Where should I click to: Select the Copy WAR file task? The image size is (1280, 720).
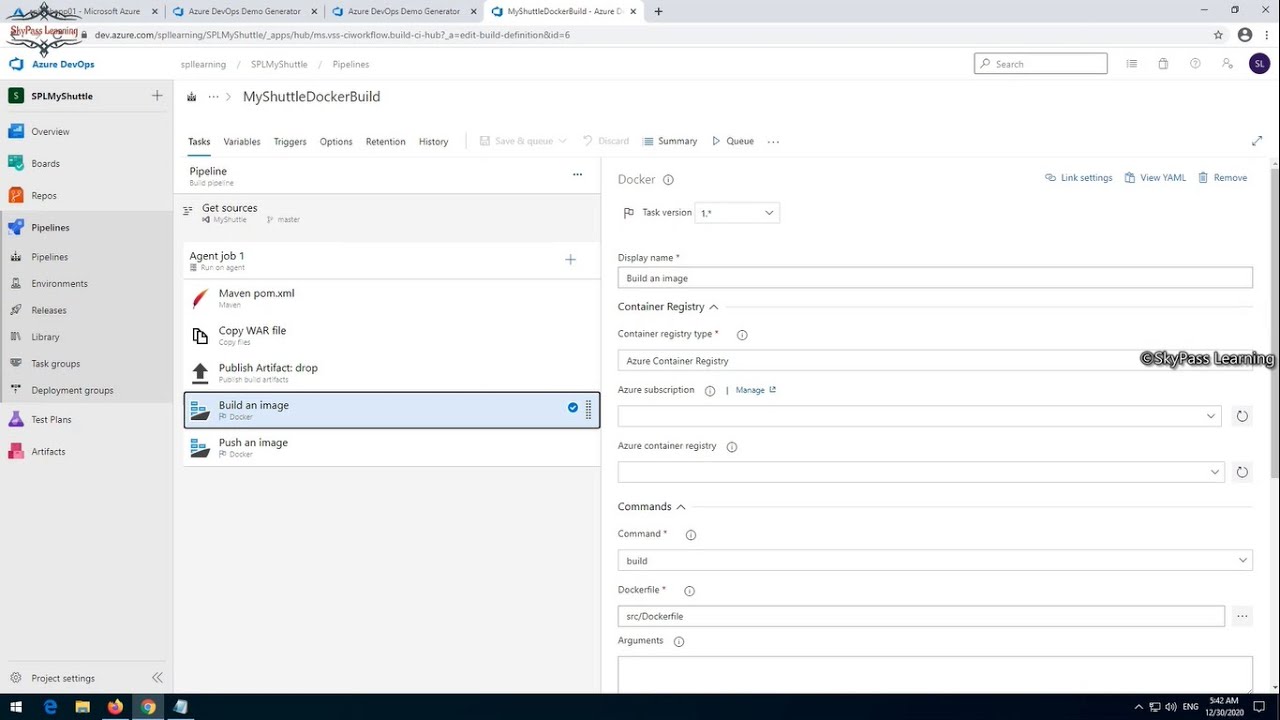point(392,335)
